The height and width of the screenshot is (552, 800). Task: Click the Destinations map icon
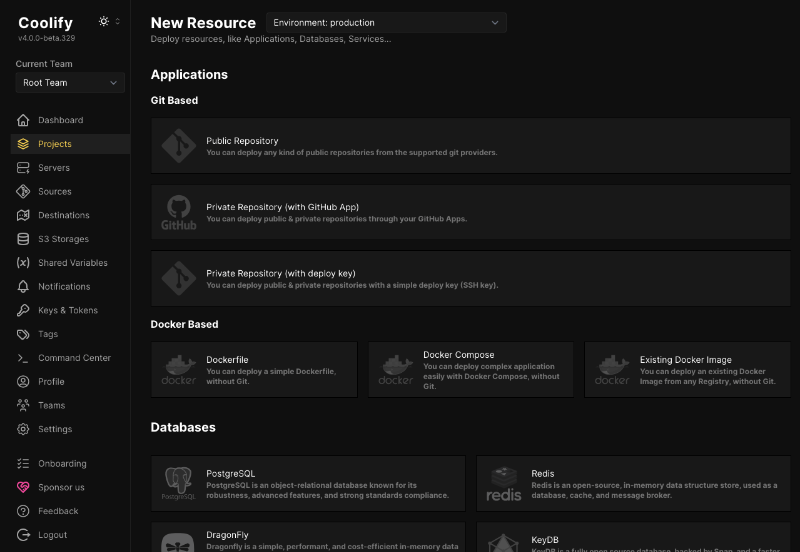click(23, 215)
